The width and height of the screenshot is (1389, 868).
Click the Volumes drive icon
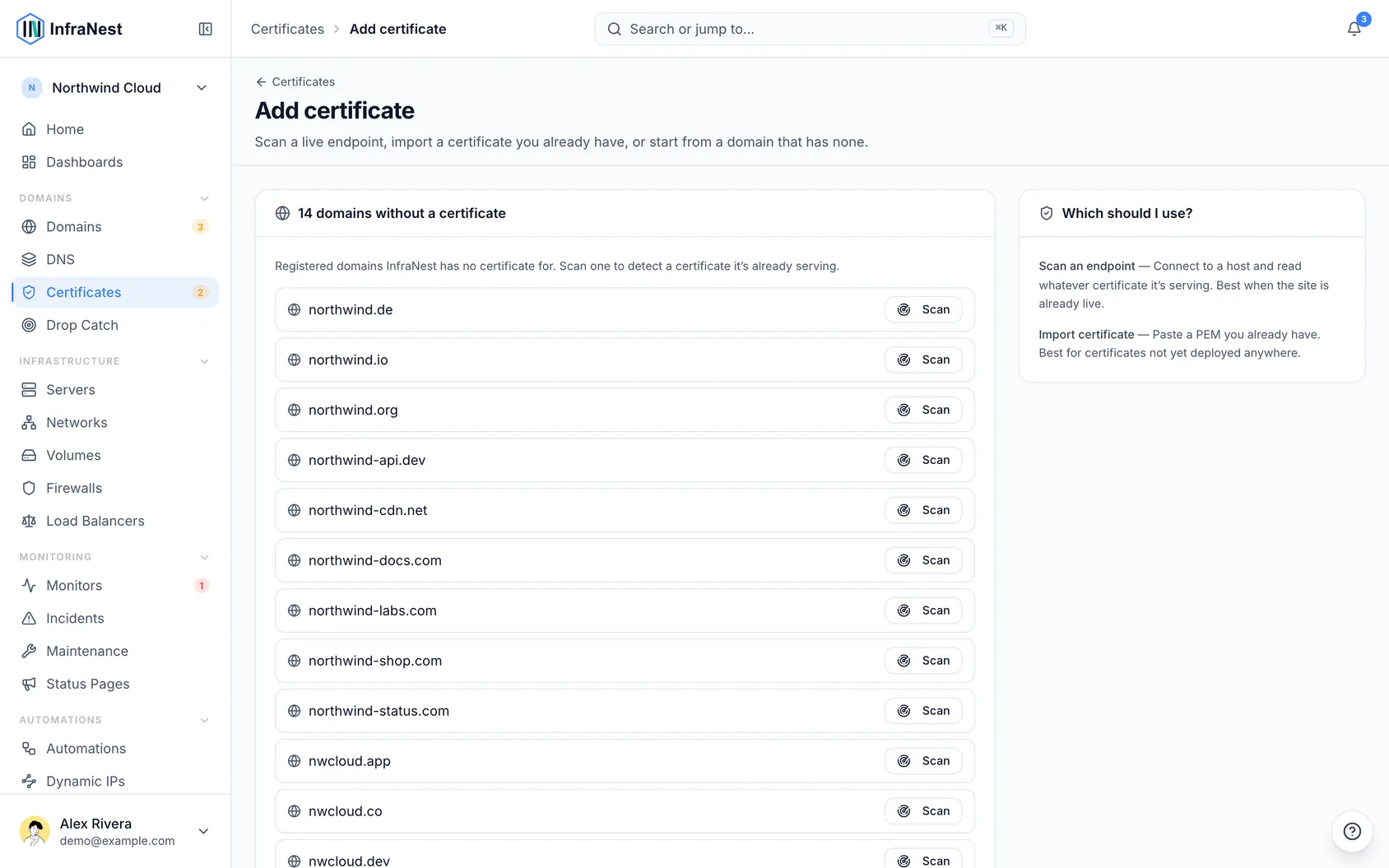click(x=29, y=456)
